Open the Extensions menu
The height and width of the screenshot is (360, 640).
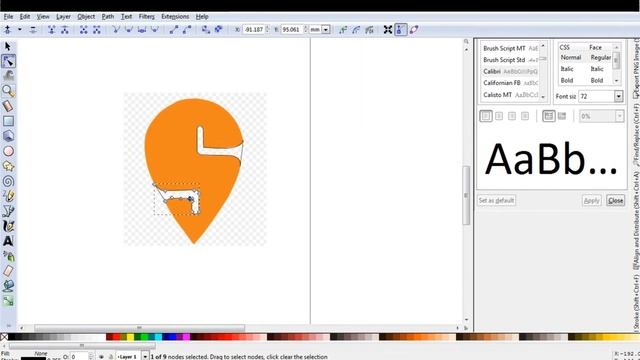[175, 17]
